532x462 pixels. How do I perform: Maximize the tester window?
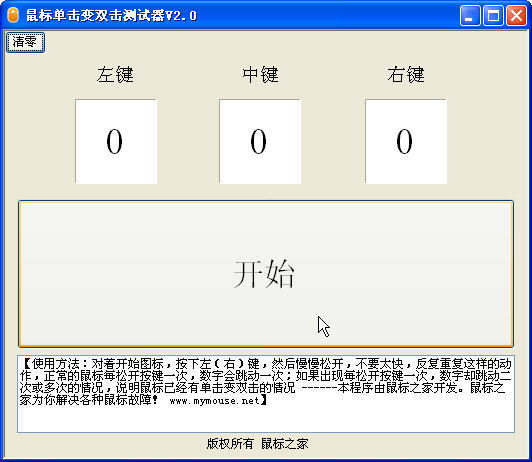coord(493,16)
